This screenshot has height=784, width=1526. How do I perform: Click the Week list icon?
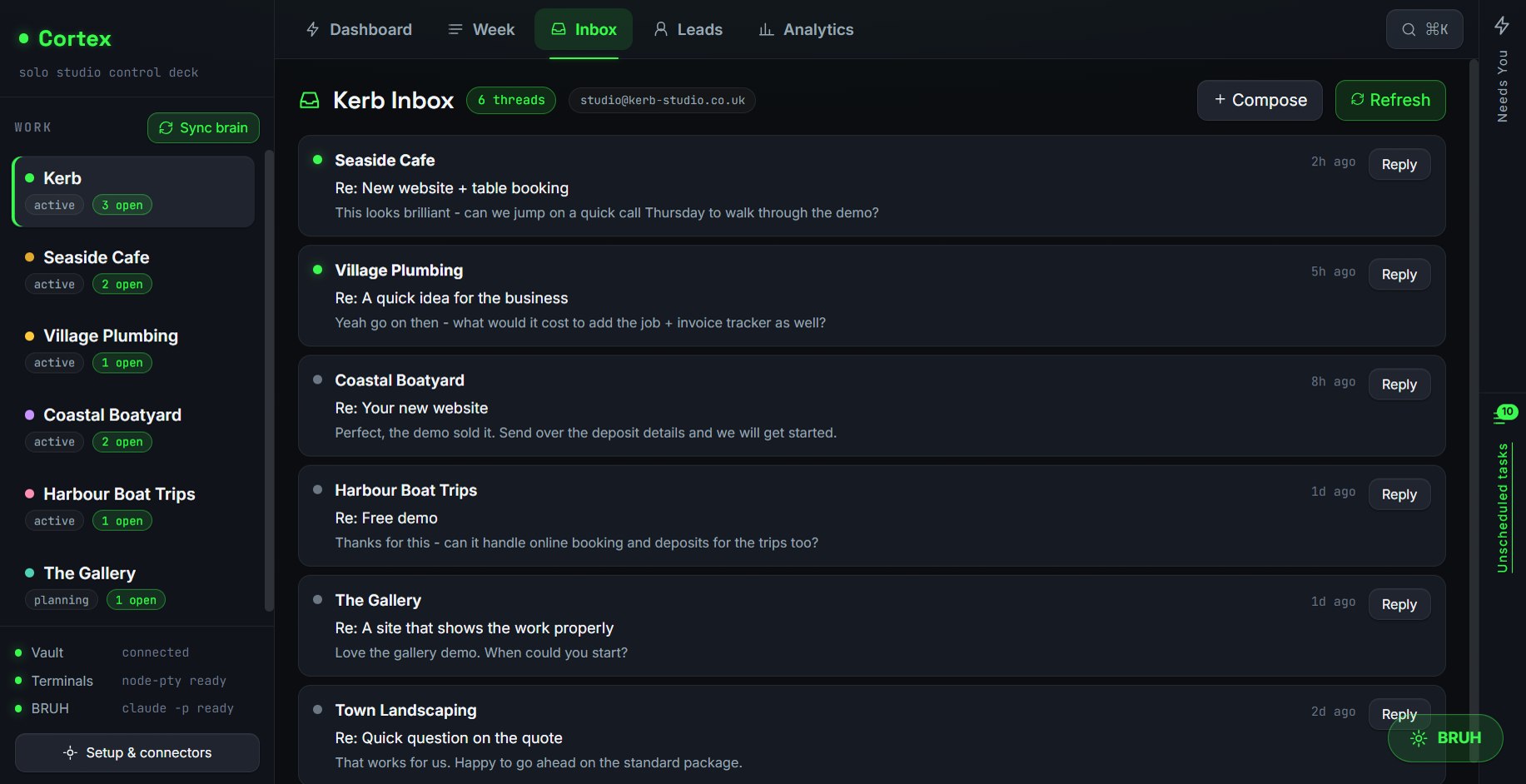(455, 29)
